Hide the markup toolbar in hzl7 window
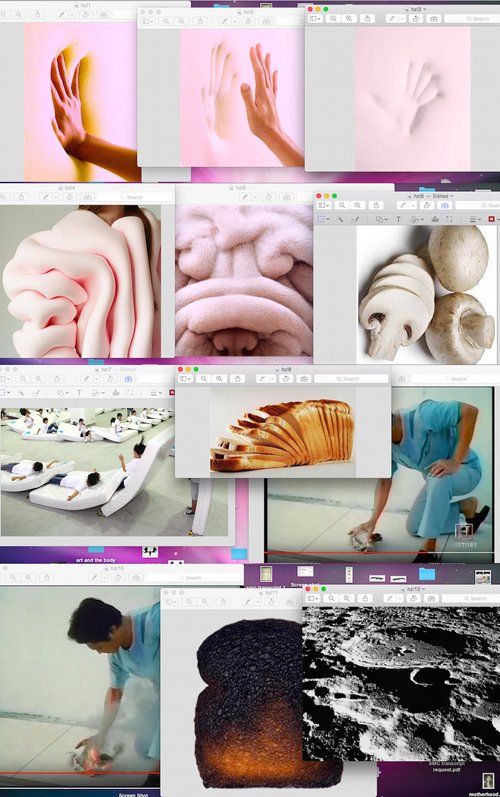Viewport: 500px width, 797px height. (128, 379)
